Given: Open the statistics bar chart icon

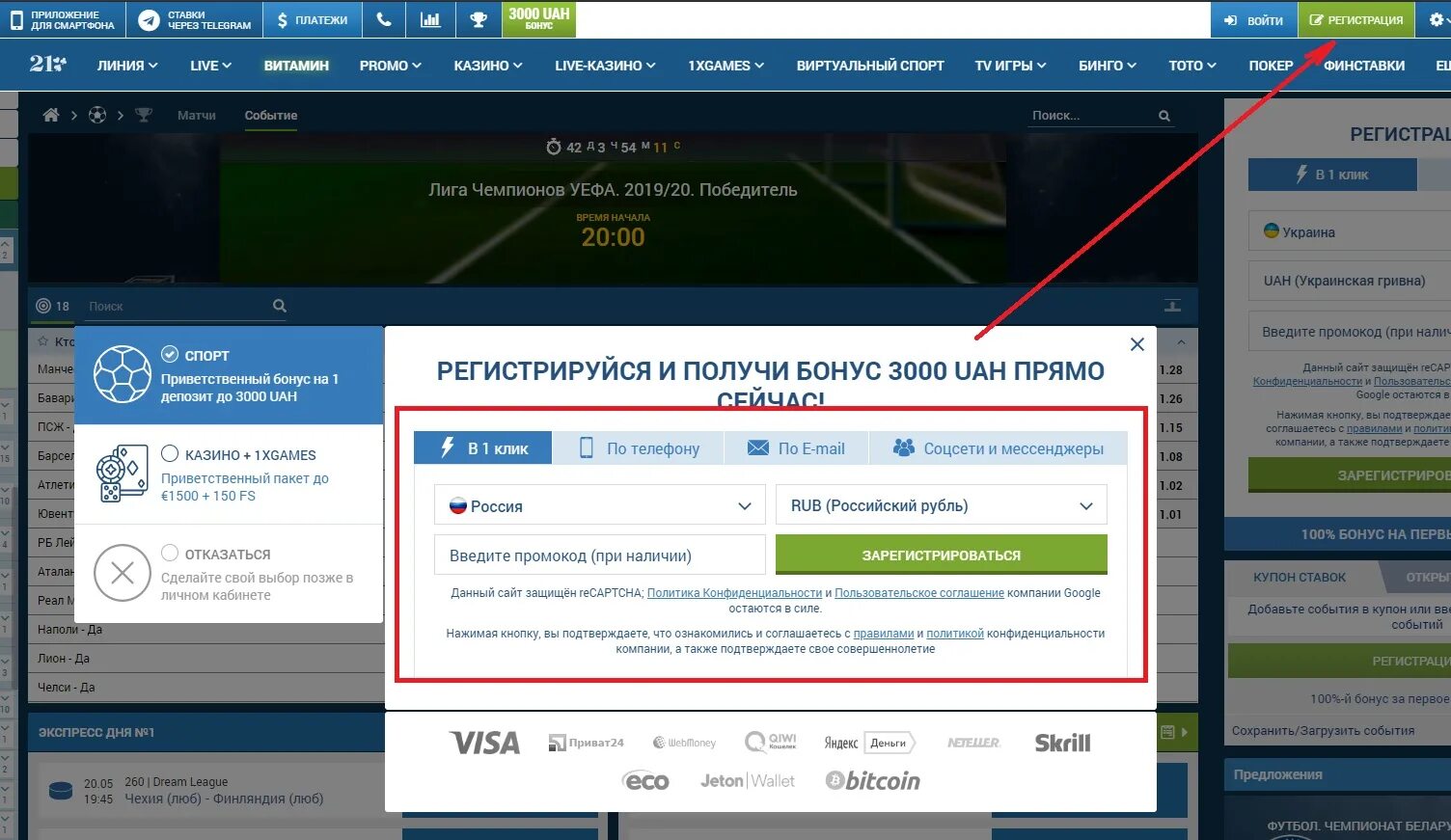Looking at the screenshot, I should click(x=430, y=19).
